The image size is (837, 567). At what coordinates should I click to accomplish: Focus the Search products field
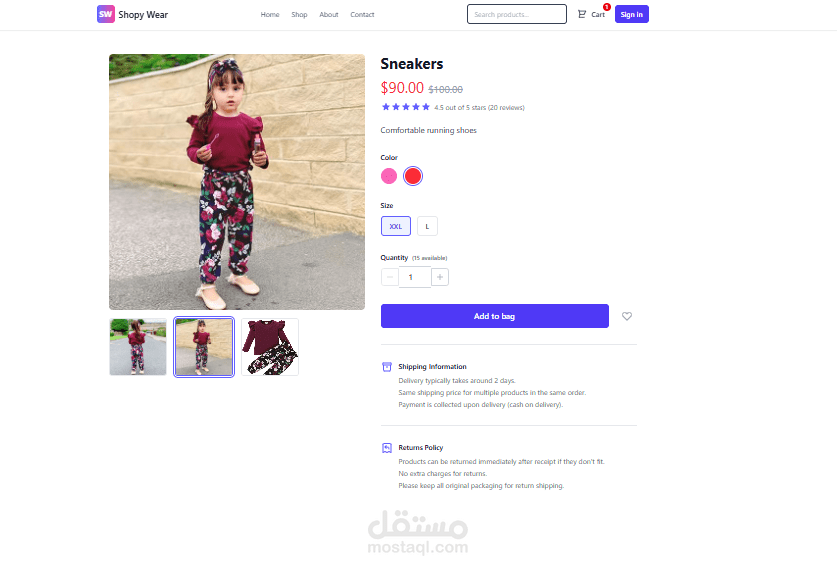point(517,14)
